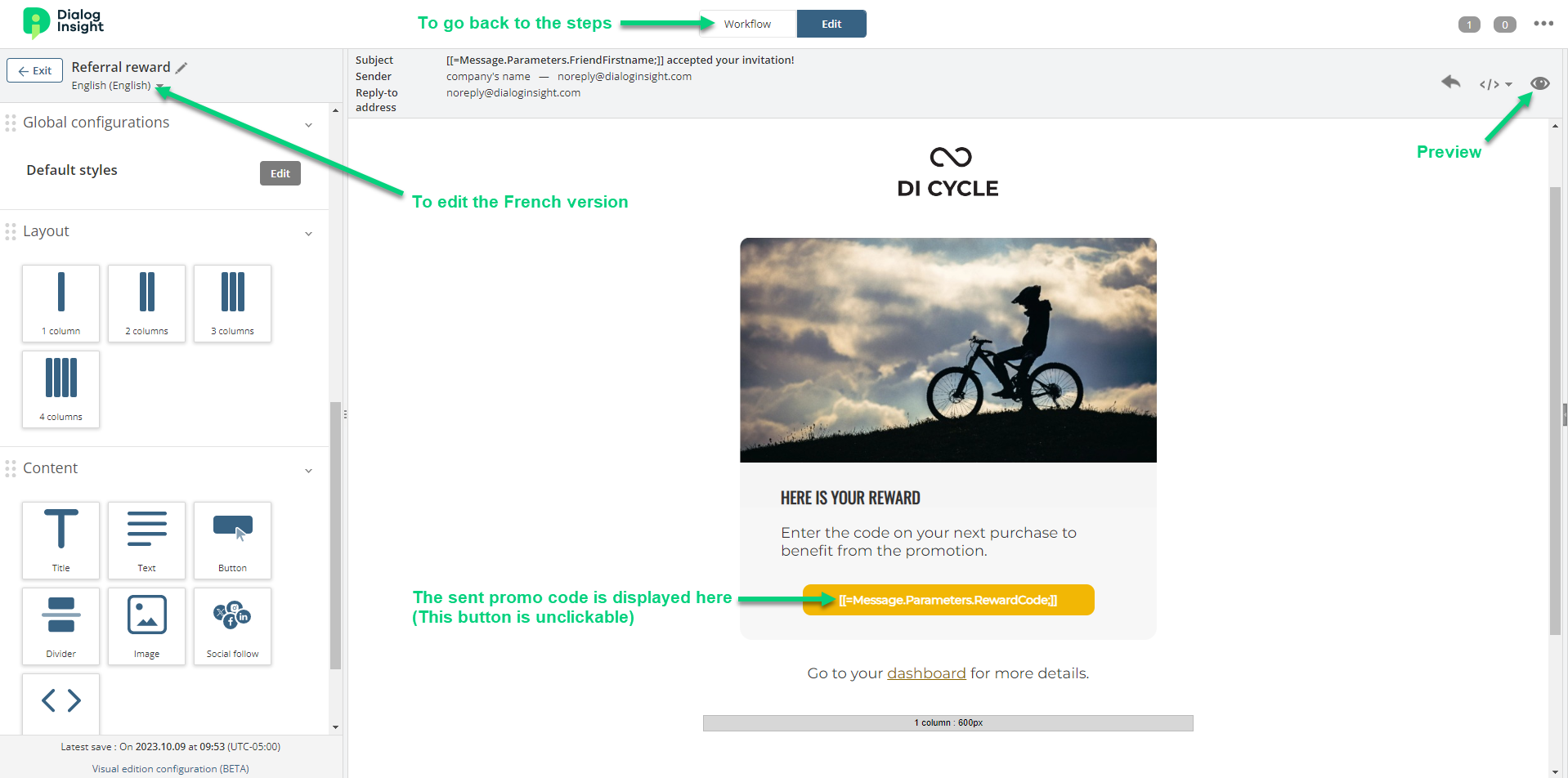Screen dimensions: 1568x778
Task: Select the 2 columns layout block
Action: tap(147, 303)
